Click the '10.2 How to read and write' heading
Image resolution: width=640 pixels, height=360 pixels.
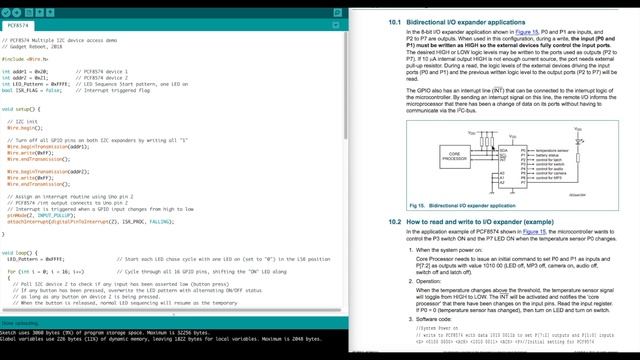471,222
